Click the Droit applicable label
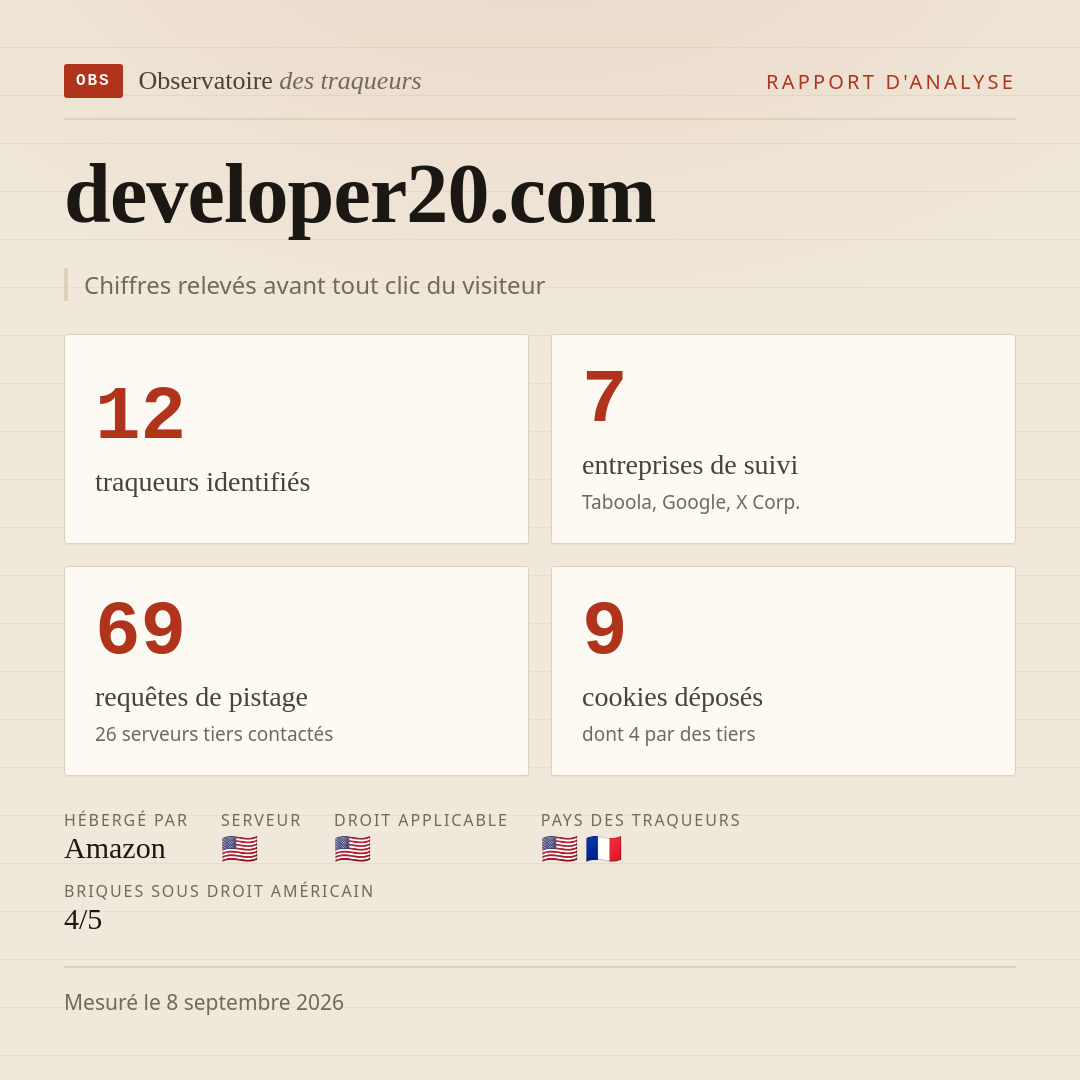Screen dimensions: 1080x1080 421,820
